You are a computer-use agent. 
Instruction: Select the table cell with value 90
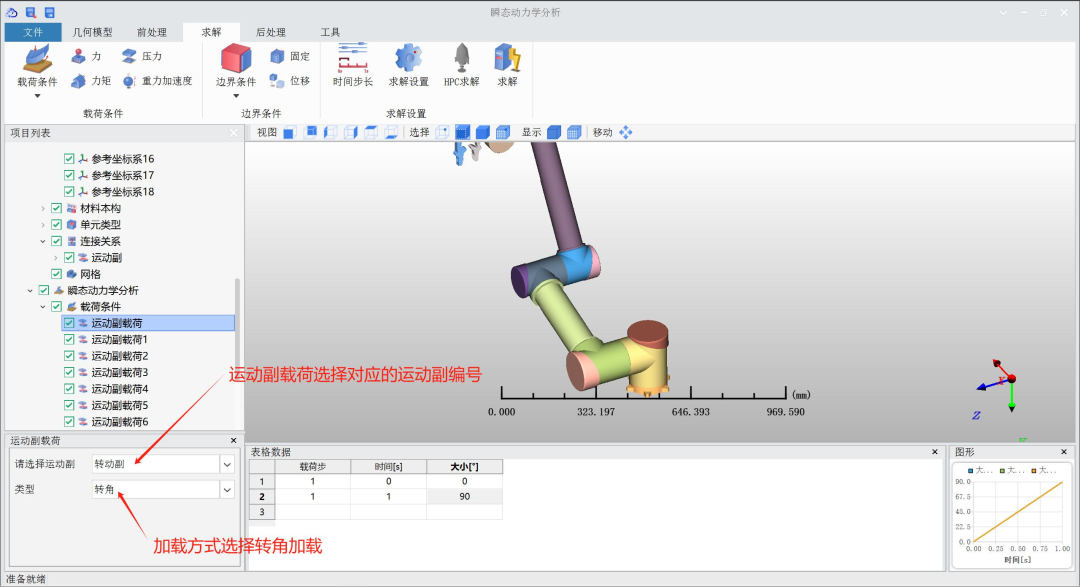[464, 496]
